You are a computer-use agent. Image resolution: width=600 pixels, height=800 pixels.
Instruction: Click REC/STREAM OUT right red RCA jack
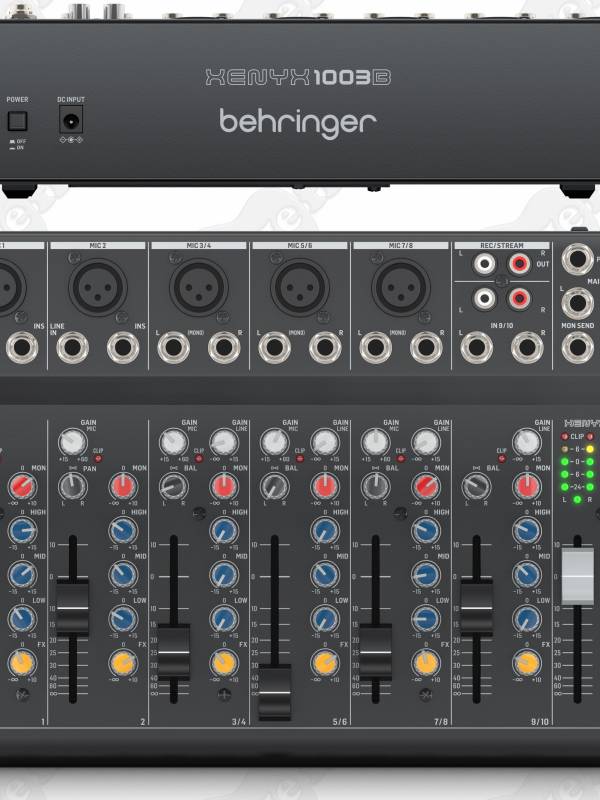pos(519,264)
